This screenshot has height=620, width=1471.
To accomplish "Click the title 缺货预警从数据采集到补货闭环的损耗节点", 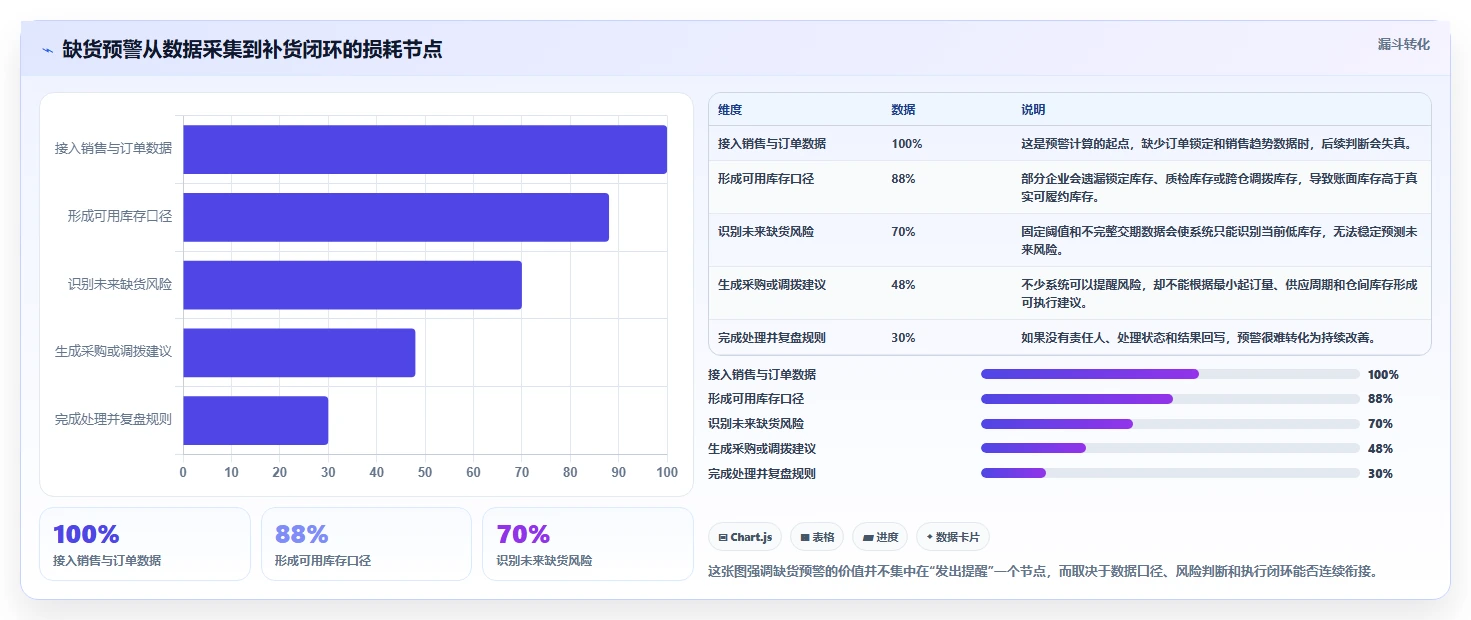I will pos(252,49).
